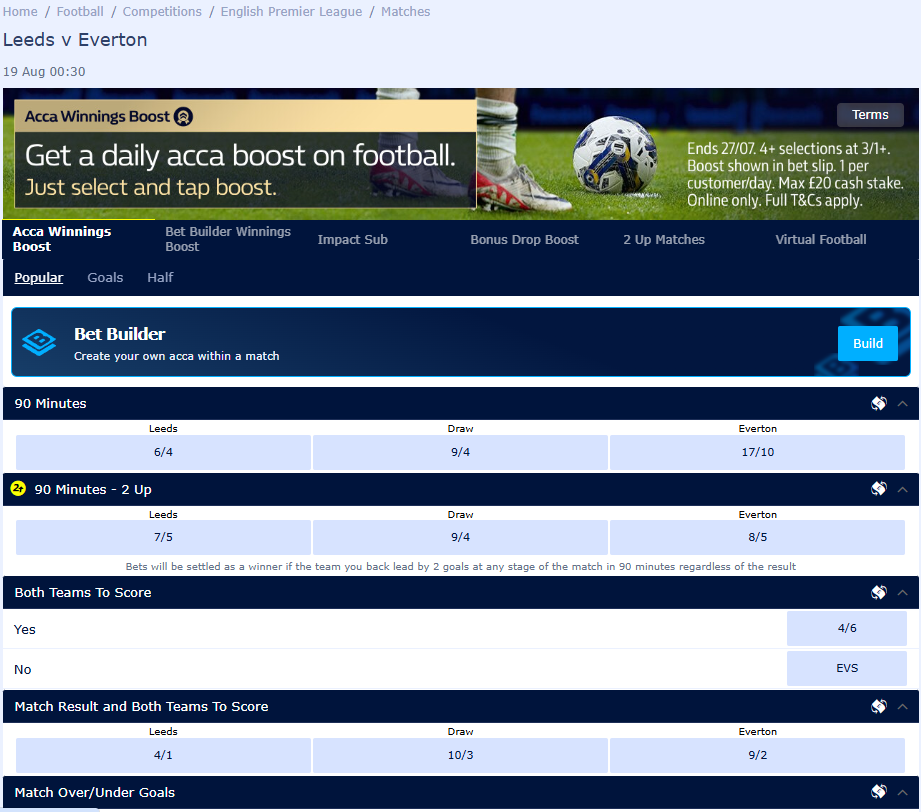This screenshot has width=921, height=812.
Task: Collapse the Both Teams To Score section
Action: click(903, 592)
